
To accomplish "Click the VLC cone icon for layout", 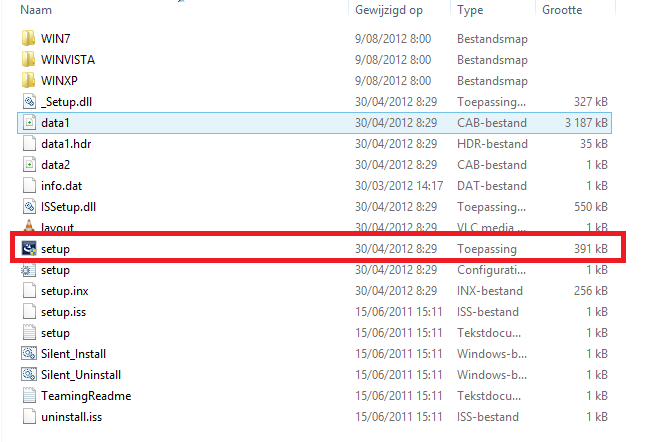I will (29, 226).
